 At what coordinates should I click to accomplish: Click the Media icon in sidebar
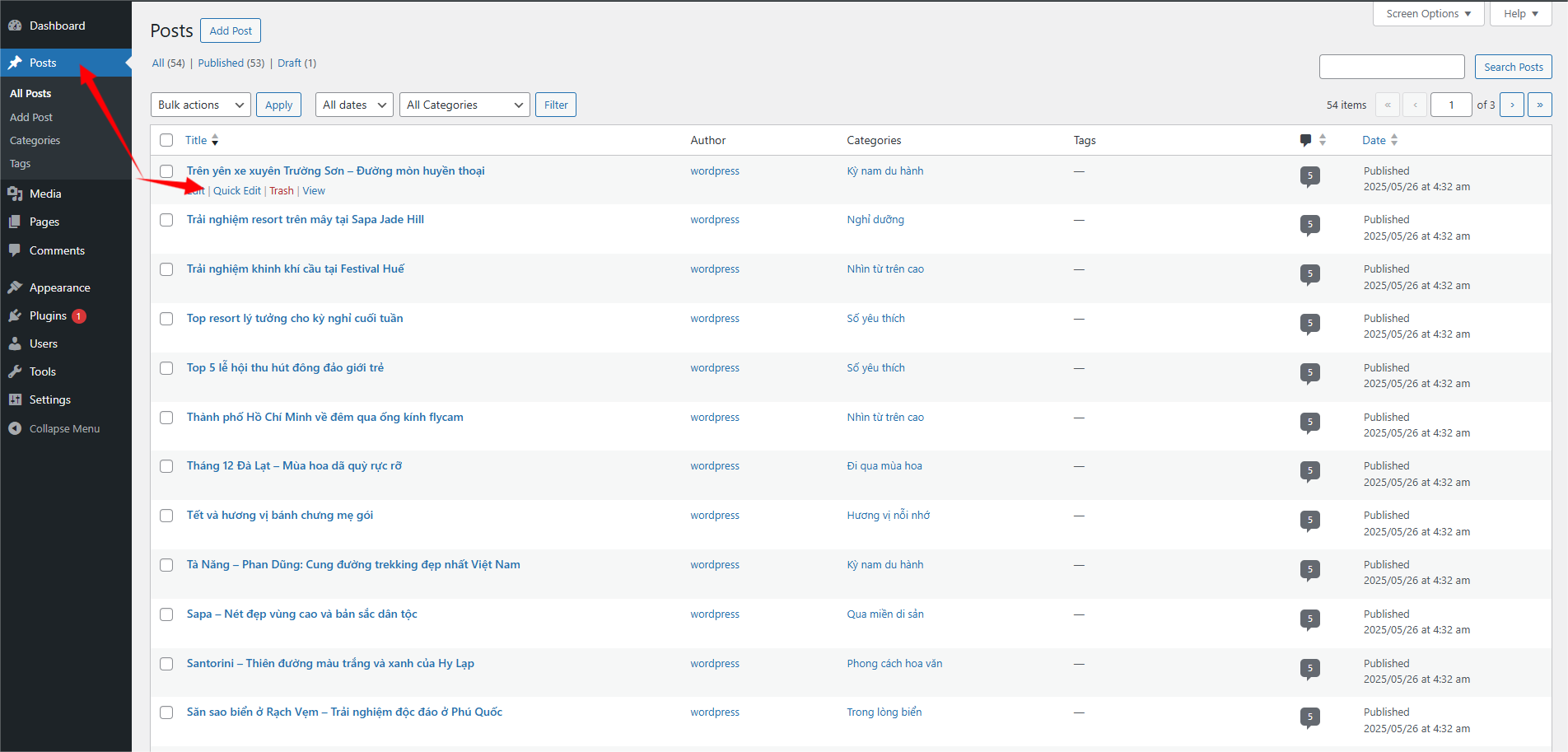point(15,194)
